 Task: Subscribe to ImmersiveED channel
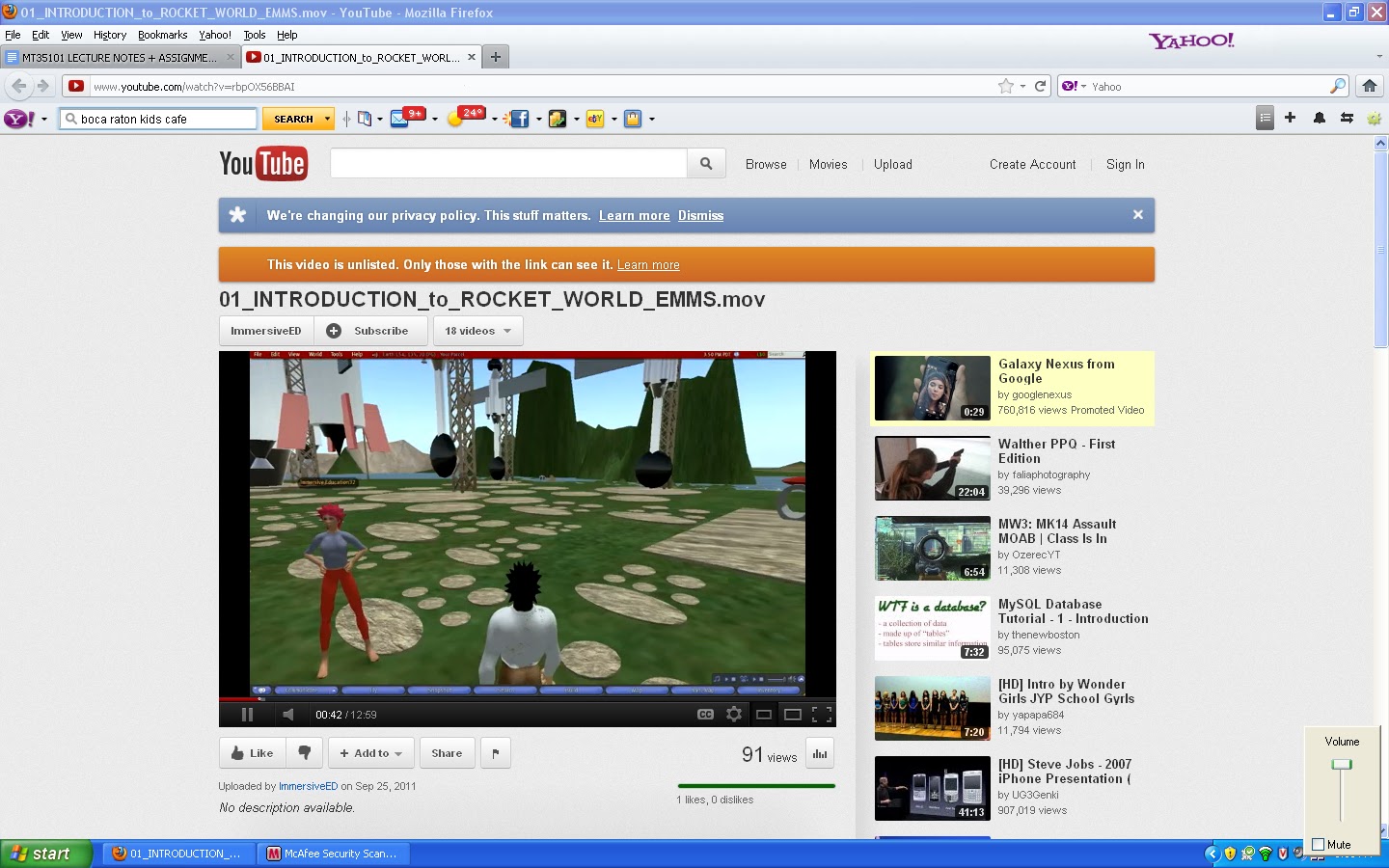pyautogui.click(x=370, y=331)
